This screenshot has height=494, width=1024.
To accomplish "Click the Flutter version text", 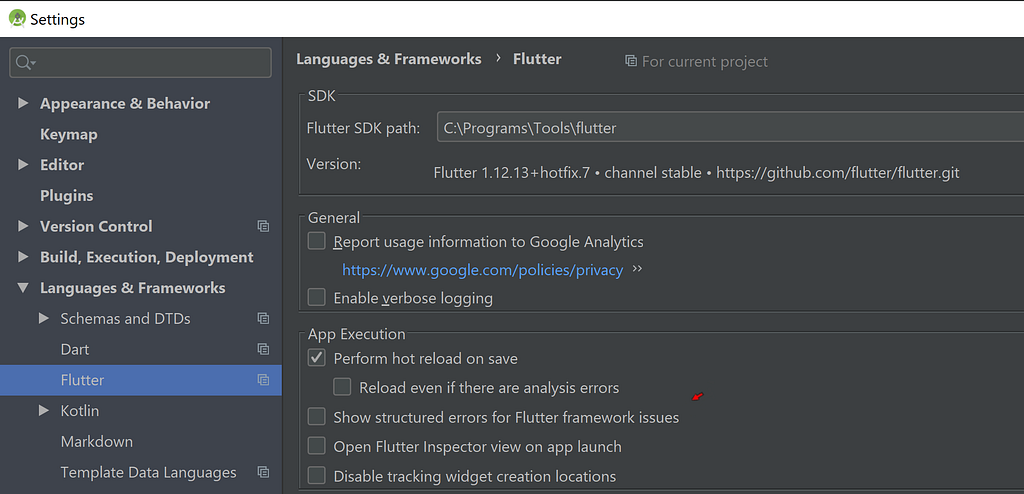I will [696, 173].
